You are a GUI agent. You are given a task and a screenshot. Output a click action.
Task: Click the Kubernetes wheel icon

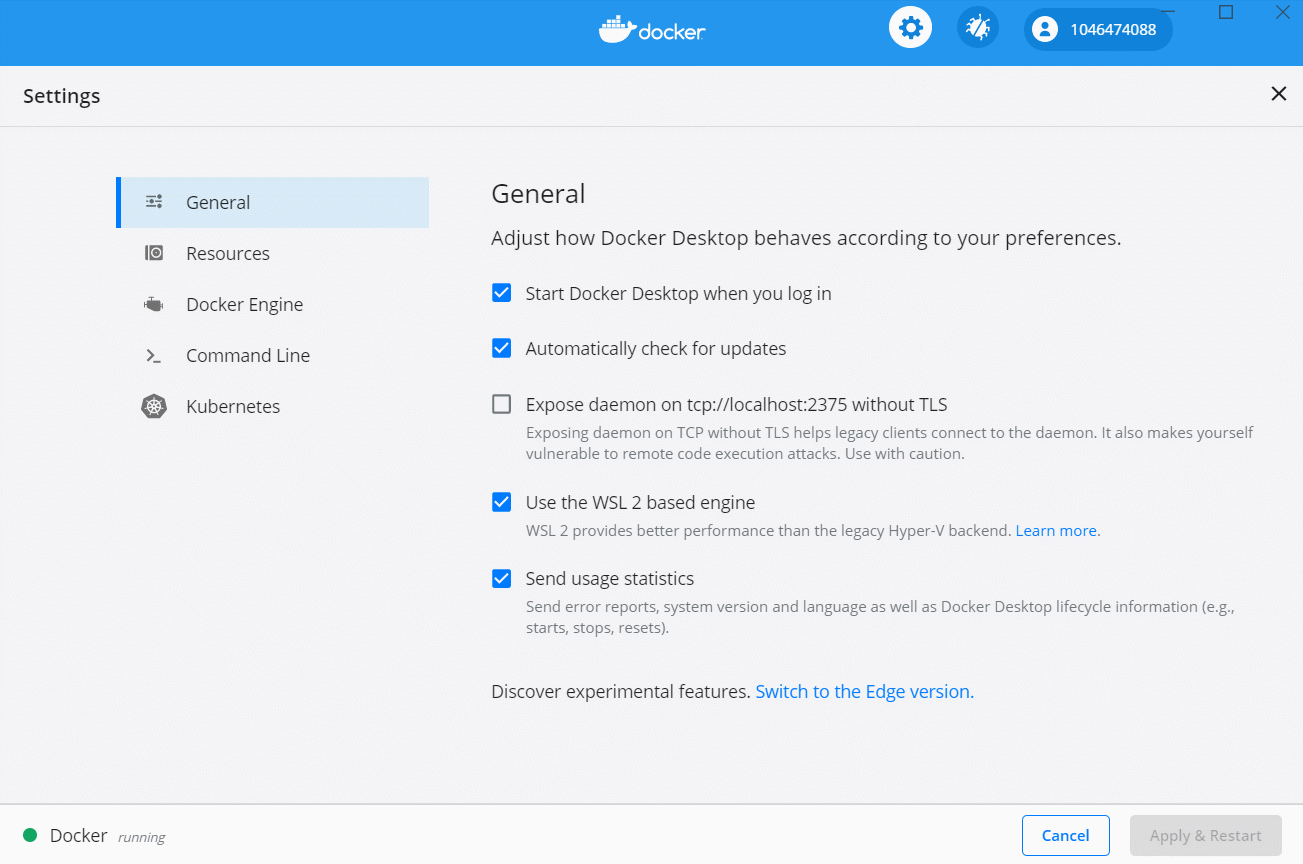(x=154, y=406)
